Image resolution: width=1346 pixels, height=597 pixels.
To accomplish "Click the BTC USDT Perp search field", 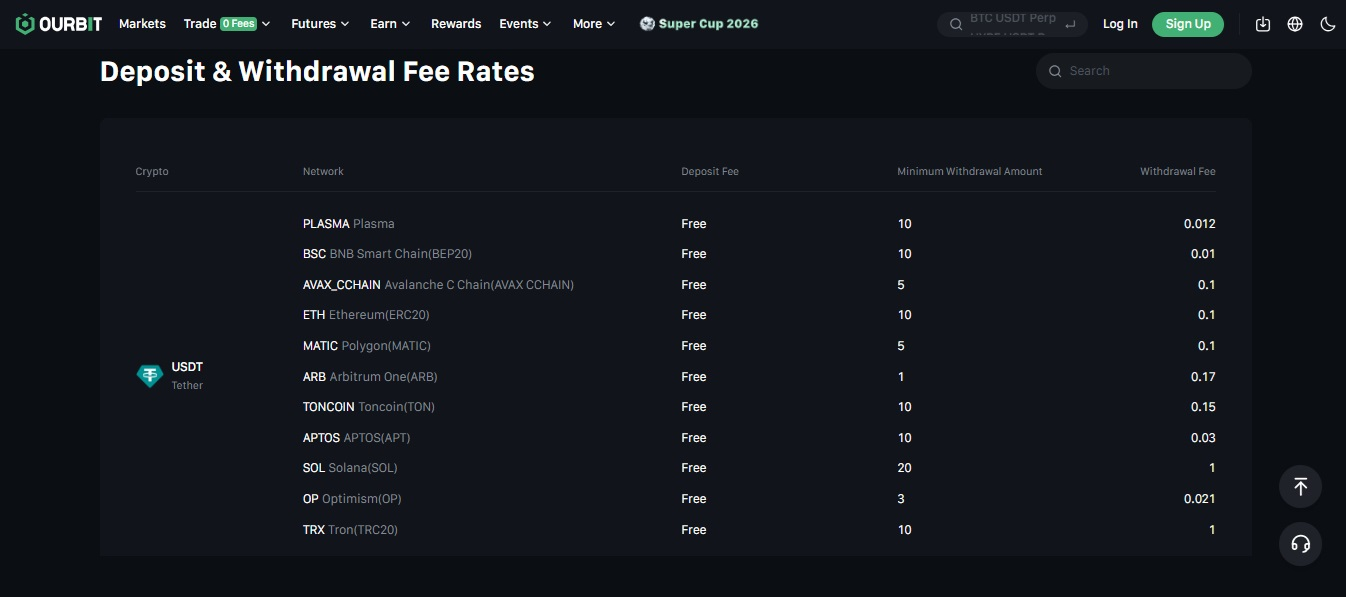I will (x=1012, y=24).
